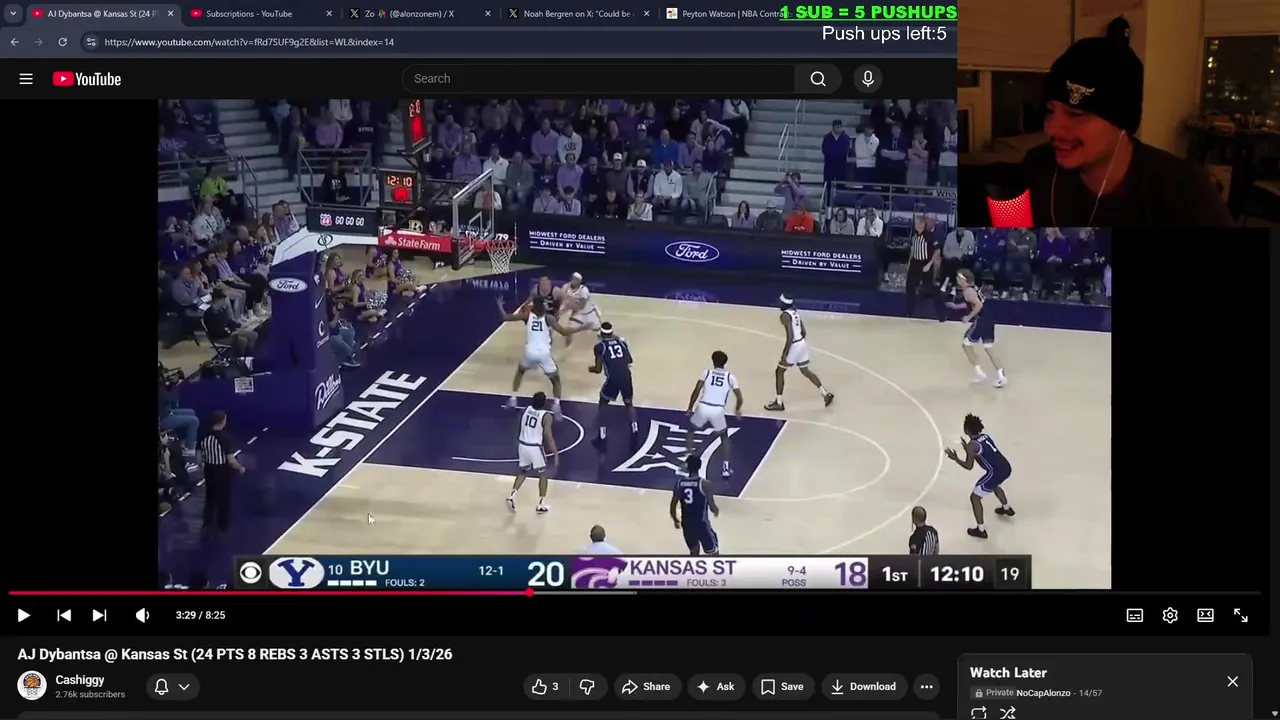Dislike the video with thumbs down
1280x720 pixels.
tap(587, 686)
